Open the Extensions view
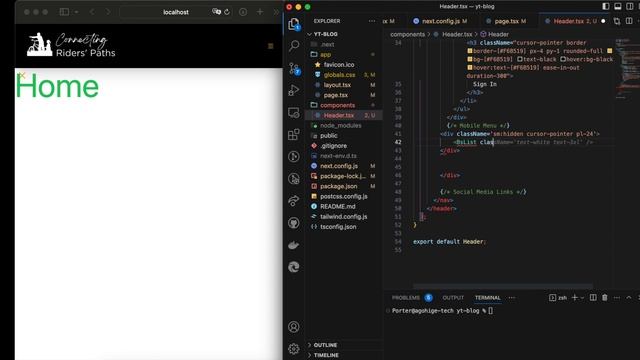 tap(294, 134)
